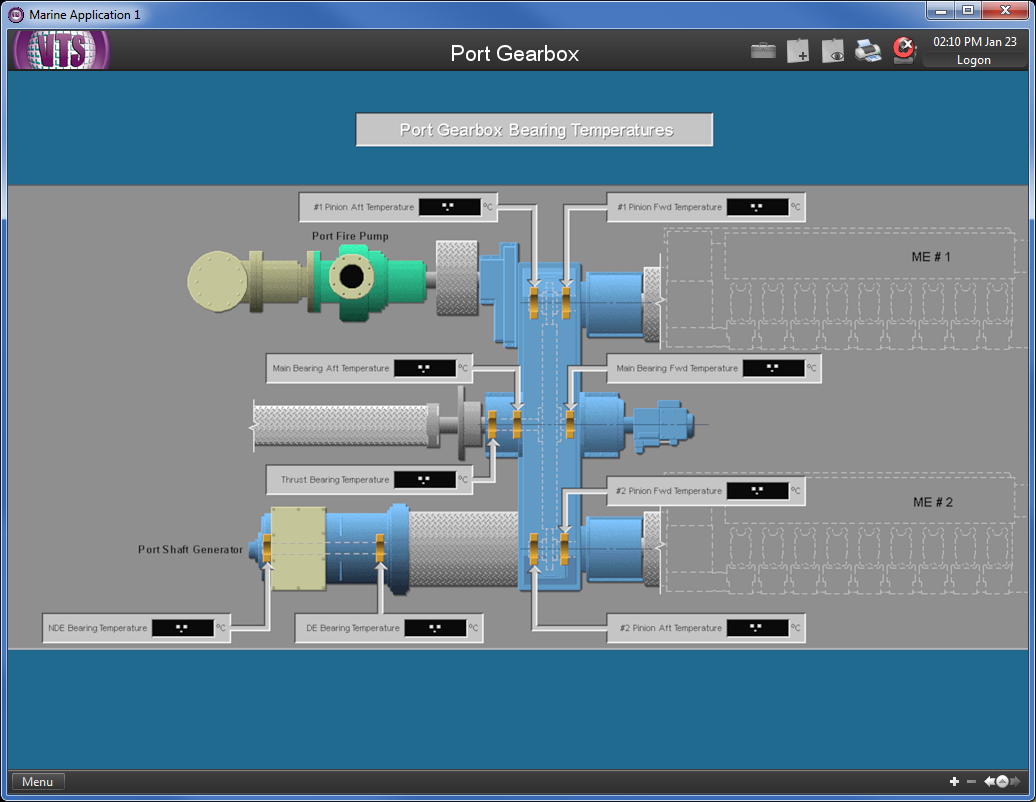Click Port Gearbox Bearing Temperatures title
1036x802 pixels.
point(535,130)
